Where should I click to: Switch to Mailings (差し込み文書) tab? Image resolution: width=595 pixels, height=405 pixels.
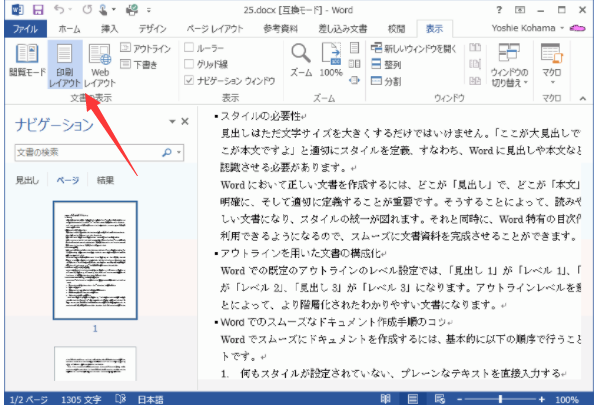[343, 29]
